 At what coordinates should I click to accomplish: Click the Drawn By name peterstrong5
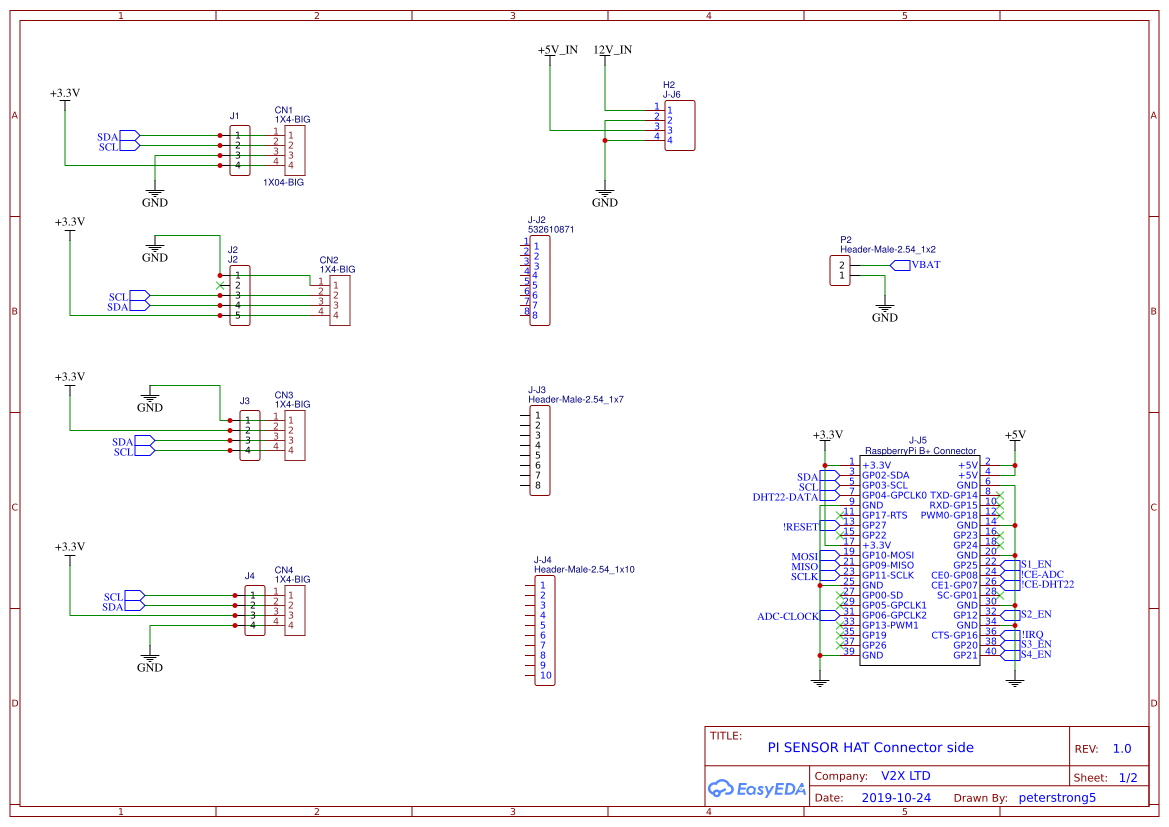pos(1059,797)
